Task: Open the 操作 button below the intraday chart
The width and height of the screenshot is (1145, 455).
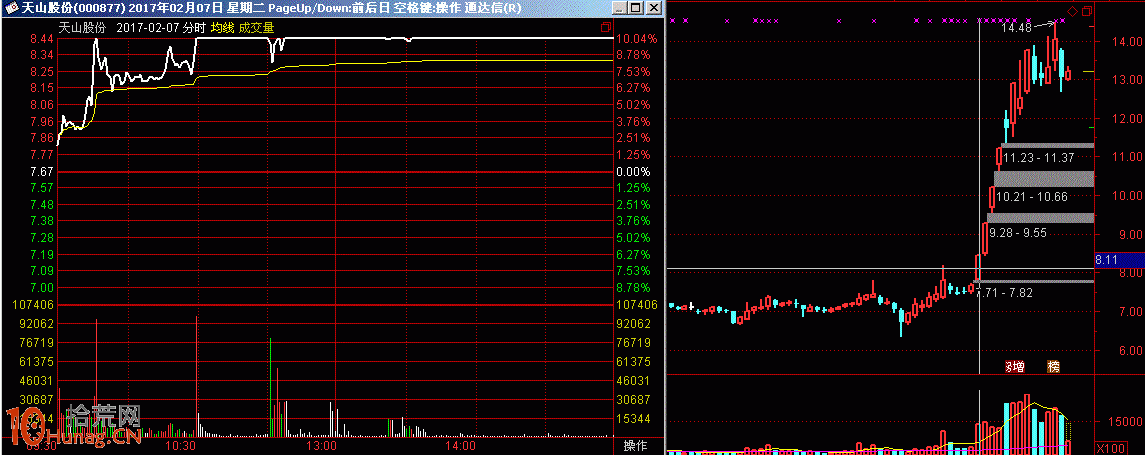Action: point(635,445)
